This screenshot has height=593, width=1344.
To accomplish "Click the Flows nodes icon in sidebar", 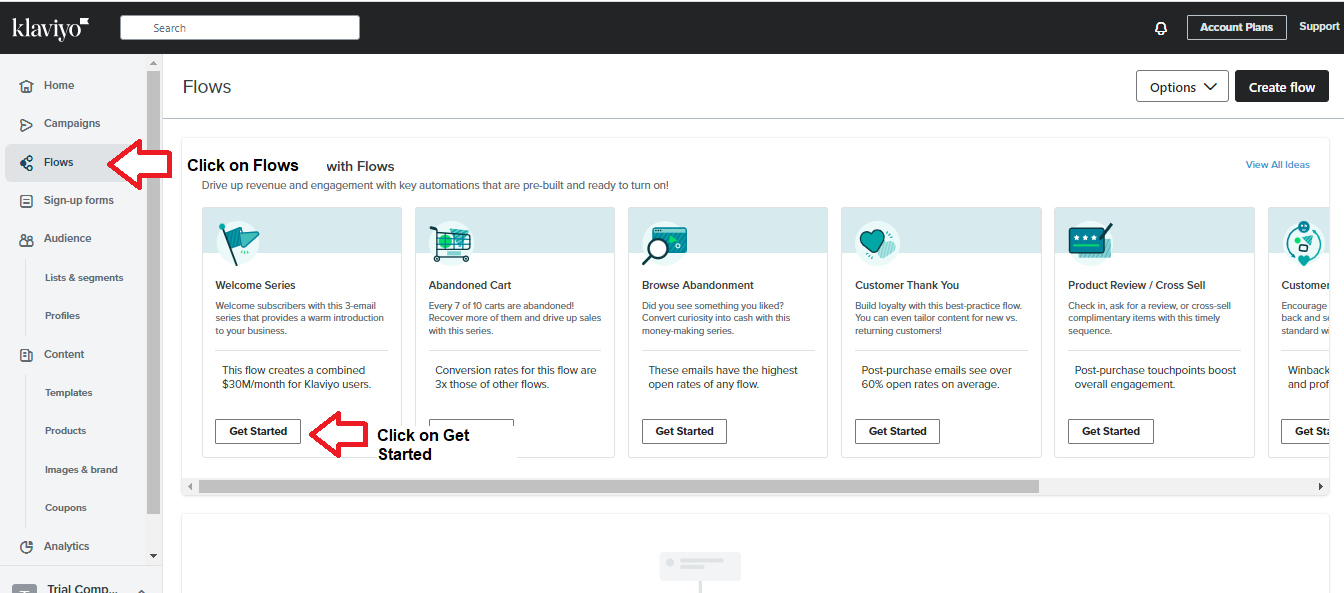I will tap(27, 163).
